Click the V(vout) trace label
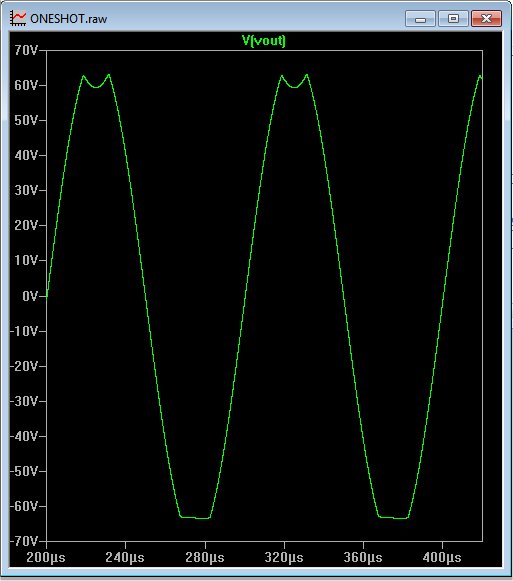The width and height of the screenshot is (513, 581). coord(264,40)
